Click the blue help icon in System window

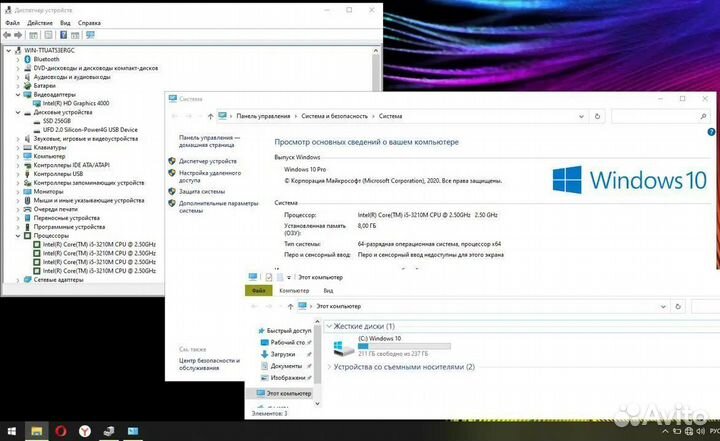[x=711, y=132]
